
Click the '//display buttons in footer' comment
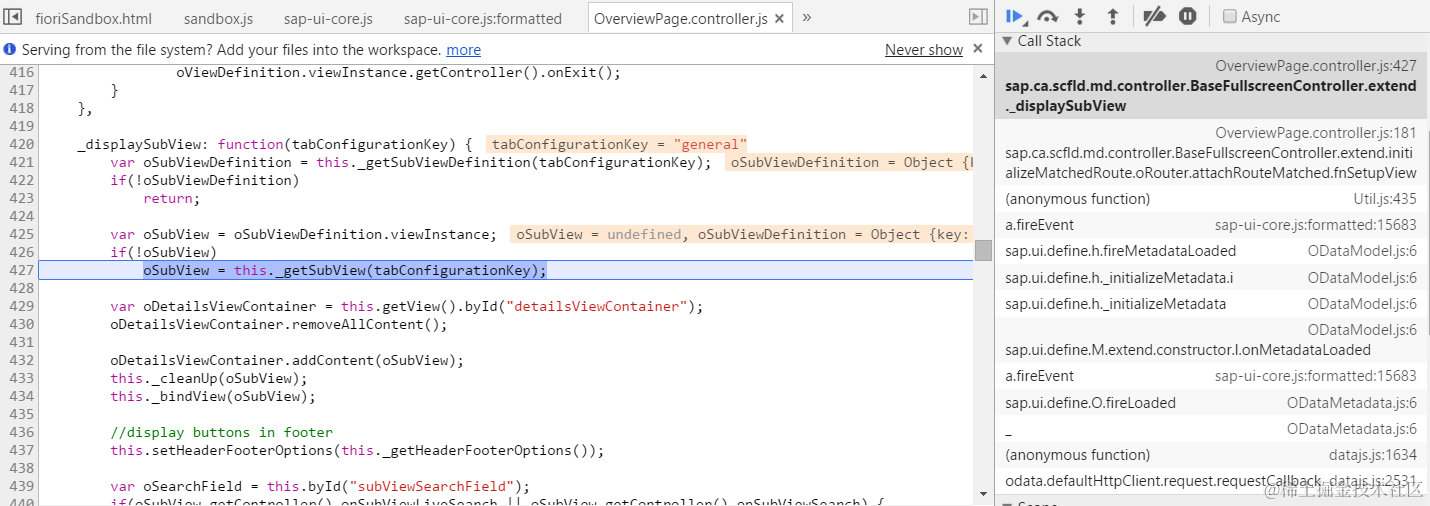click(x=222, y=432)
